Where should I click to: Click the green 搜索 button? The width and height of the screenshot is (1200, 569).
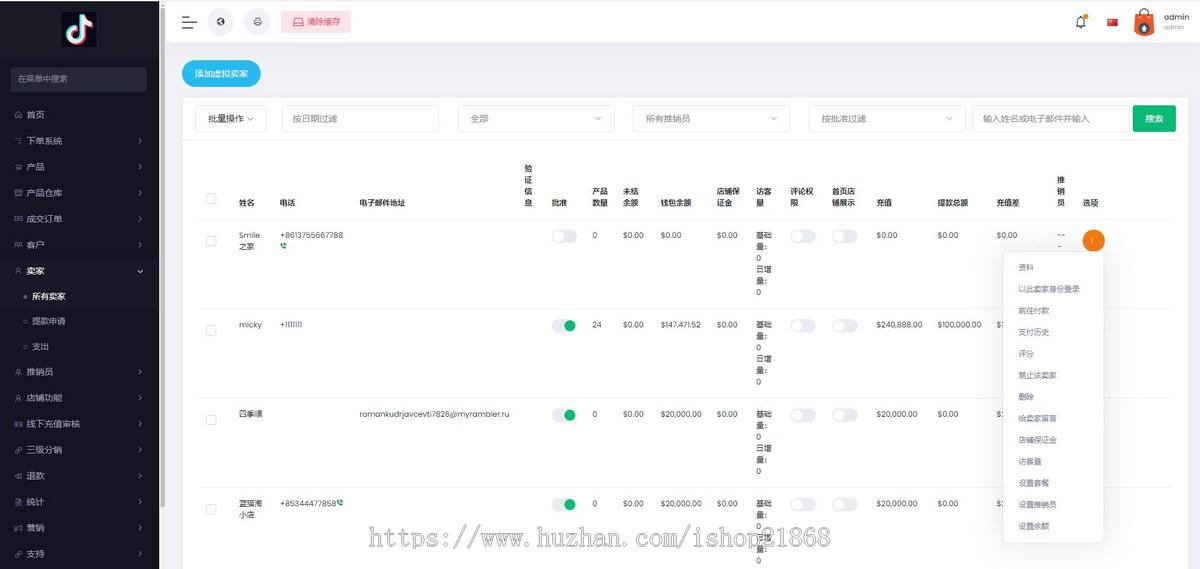[x=1154, y=118]
